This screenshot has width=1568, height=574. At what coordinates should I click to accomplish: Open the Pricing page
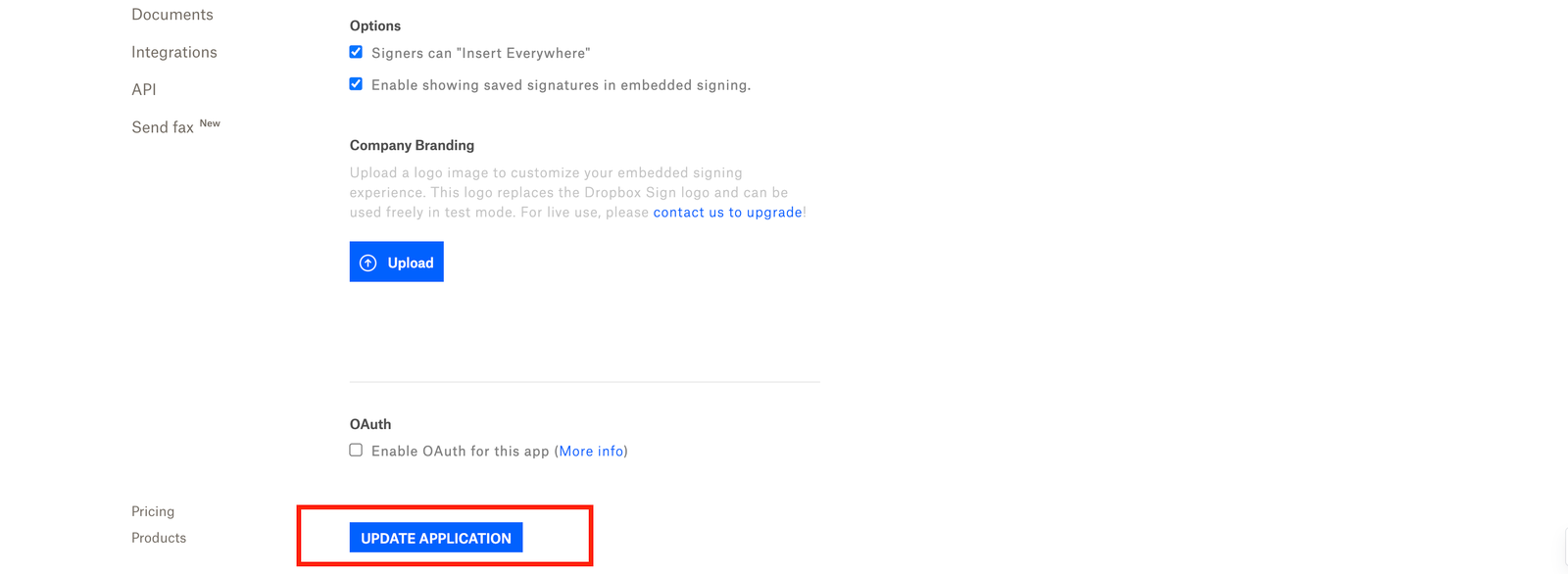(x=153, y=510)
